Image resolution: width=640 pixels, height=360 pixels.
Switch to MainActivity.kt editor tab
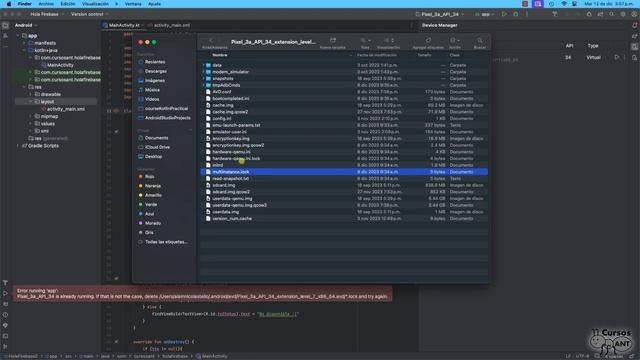pos(124,25)
